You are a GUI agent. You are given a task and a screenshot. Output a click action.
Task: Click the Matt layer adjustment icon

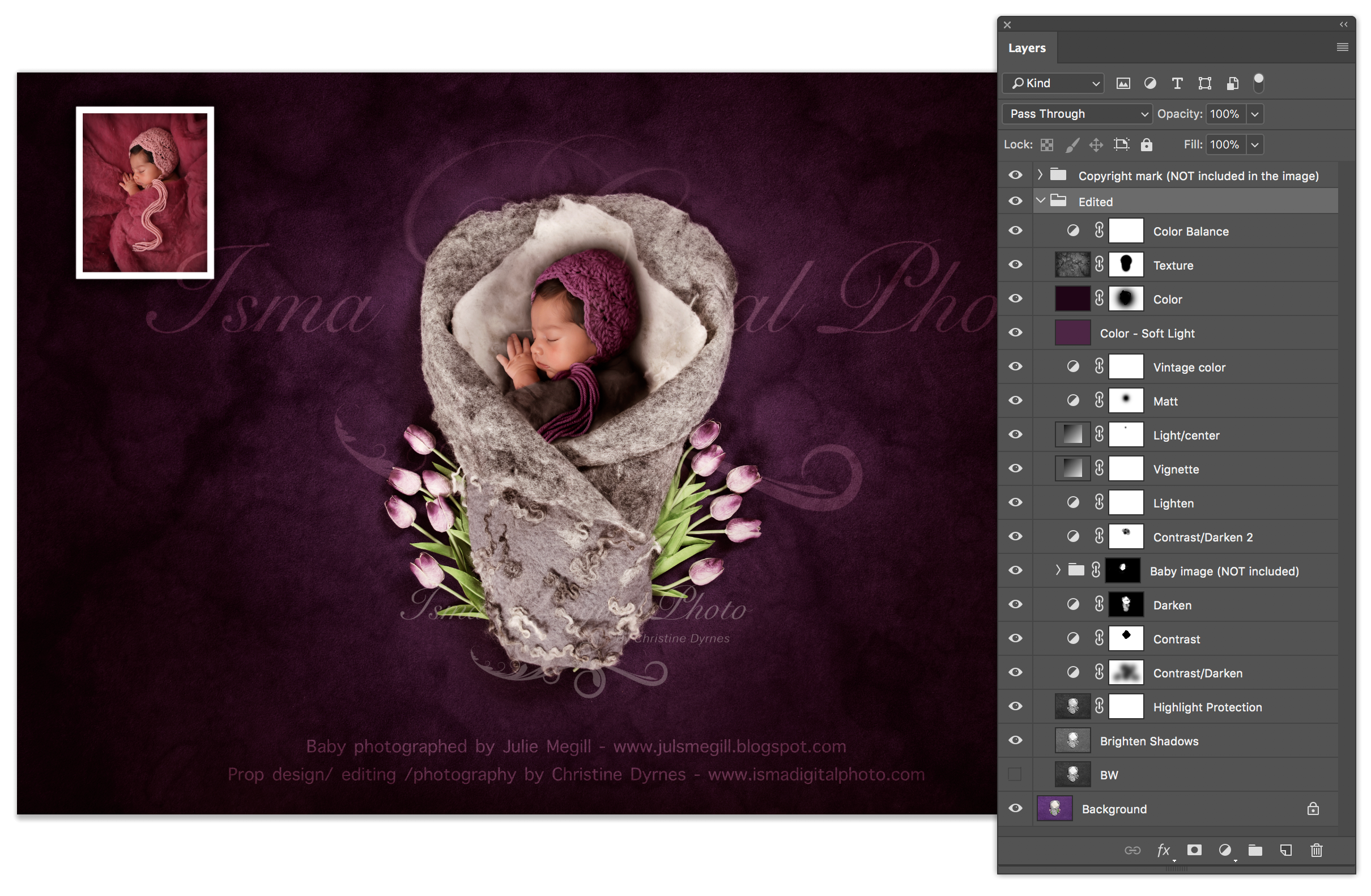(1072, 401)
